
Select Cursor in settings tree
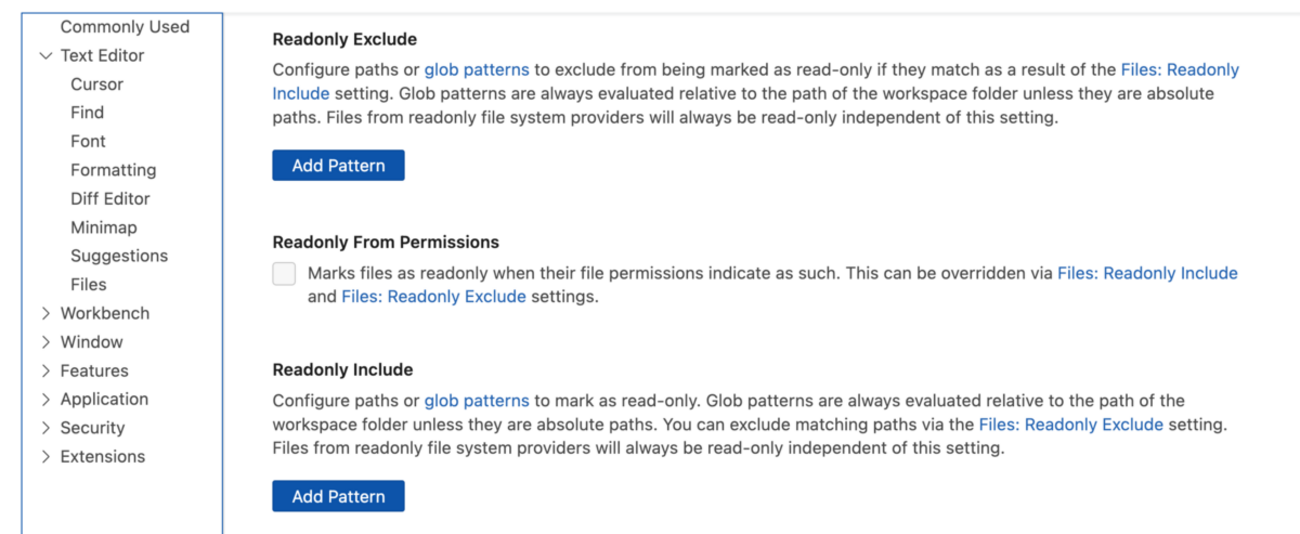[97, 84]
